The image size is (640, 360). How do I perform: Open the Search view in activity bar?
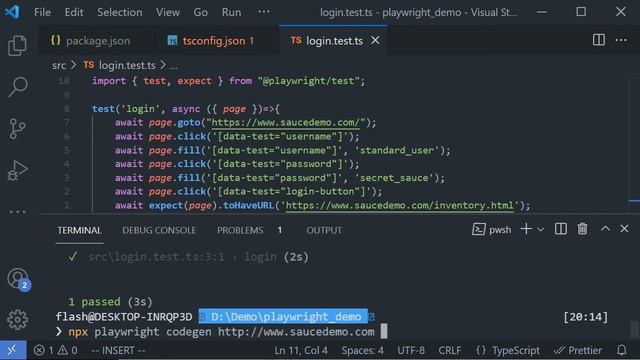pos(18,87)
